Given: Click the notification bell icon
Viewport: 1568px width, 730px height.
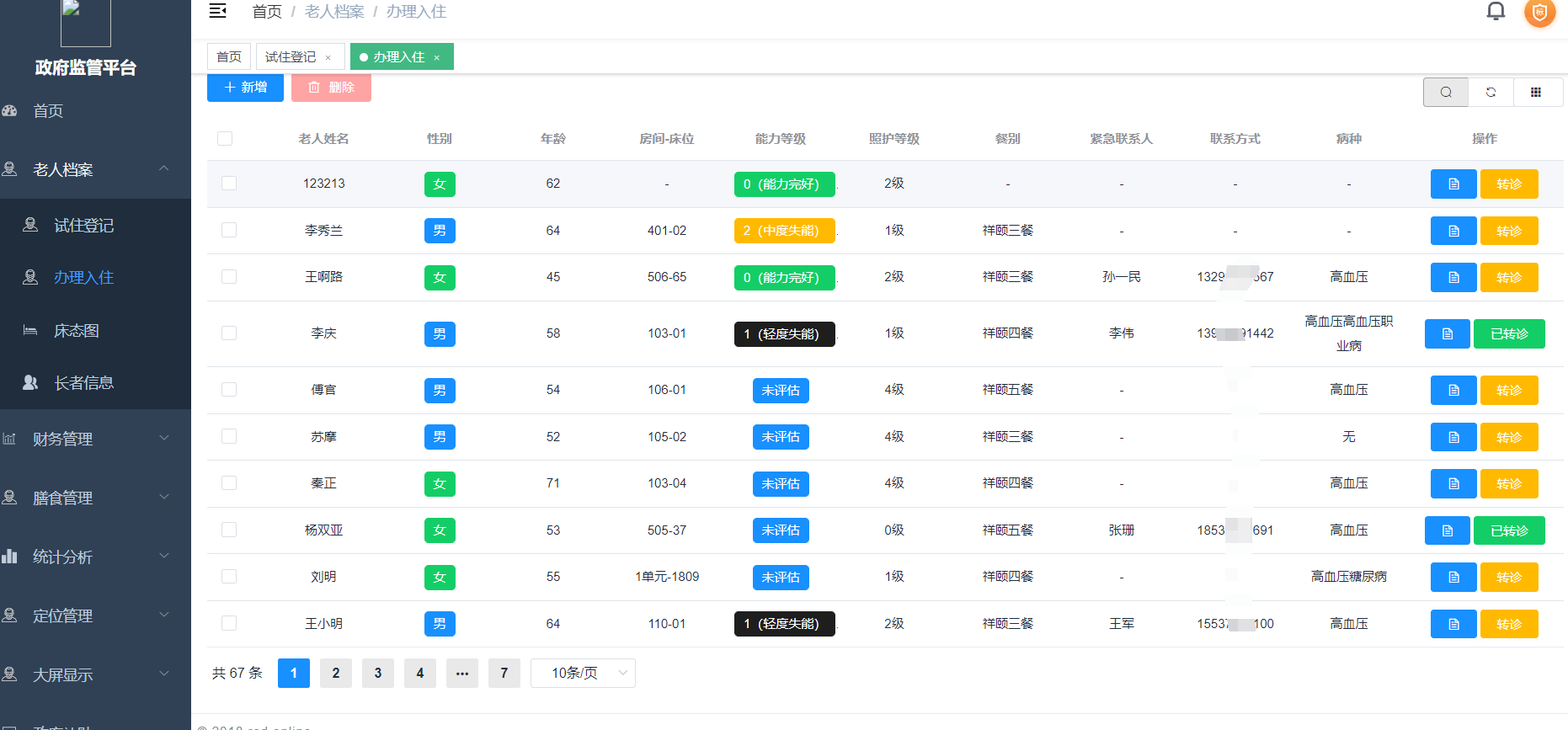Looking at the screenshot, I should pos(1496,12).
